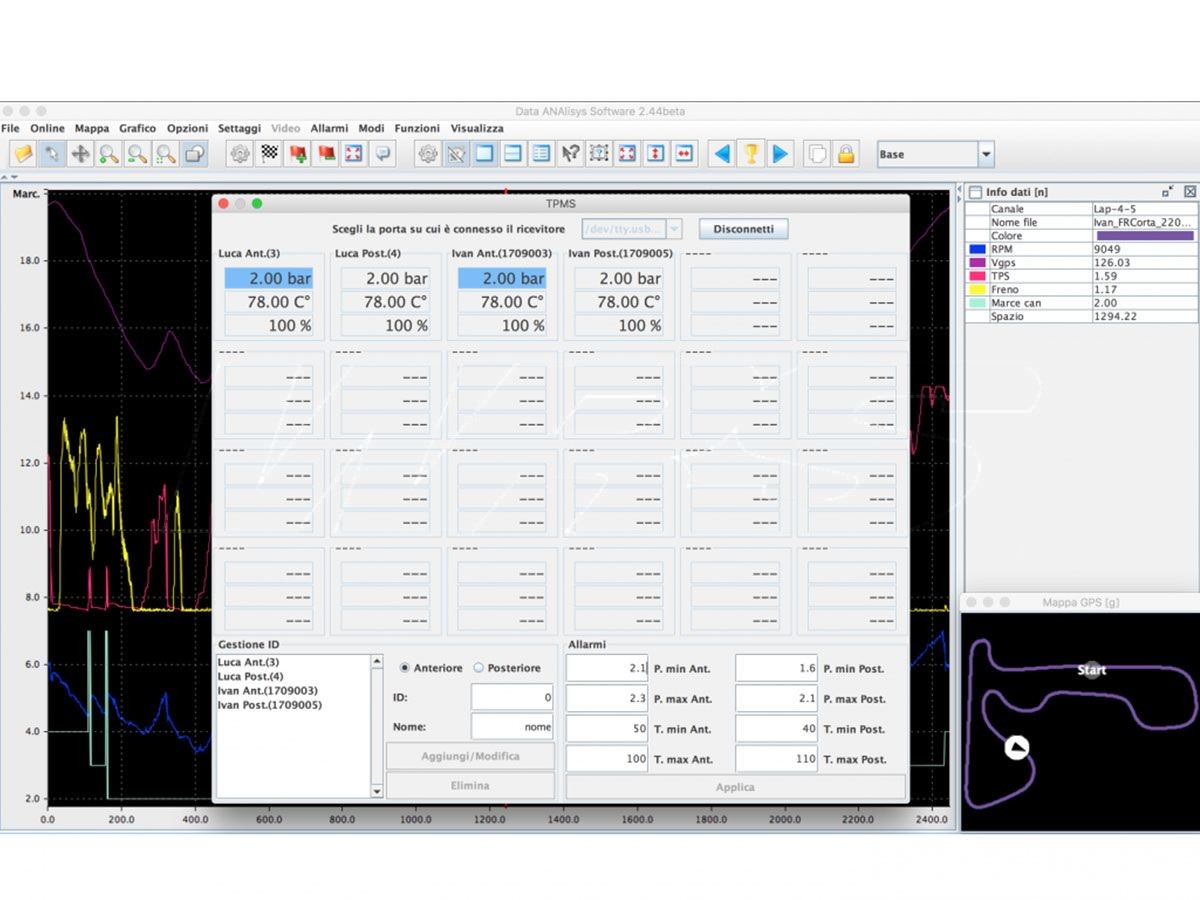Click the padlock icon in toolbar

(846, 154)
